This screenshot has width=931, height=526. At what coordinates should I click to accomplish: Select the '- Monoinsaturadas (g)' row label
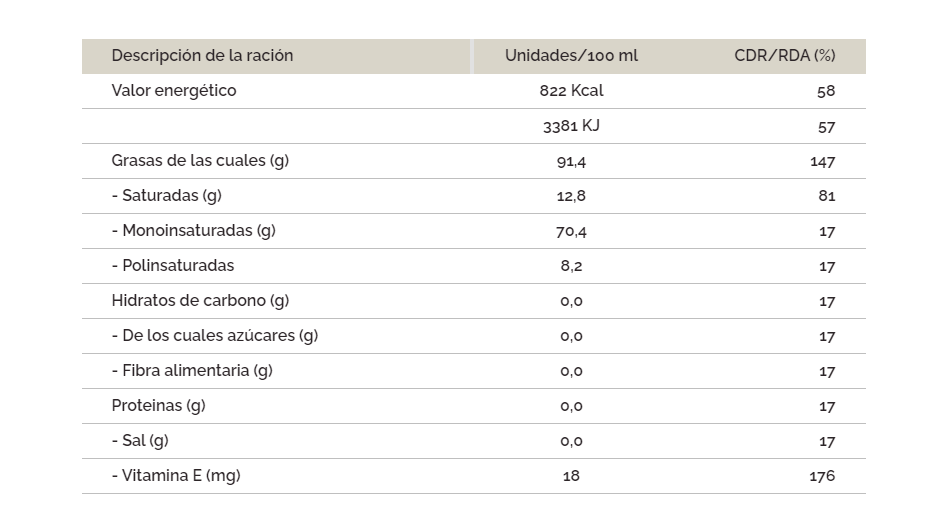(x=193, y=231)
